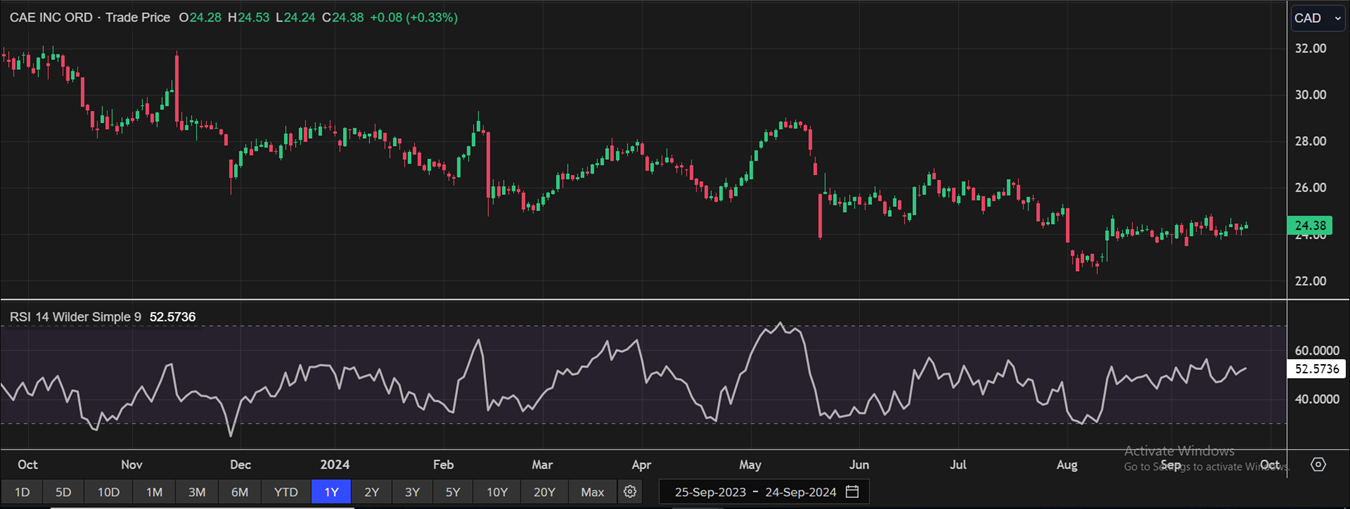Select the 10Y time range

pyautogui.click(x=497, y=492)
